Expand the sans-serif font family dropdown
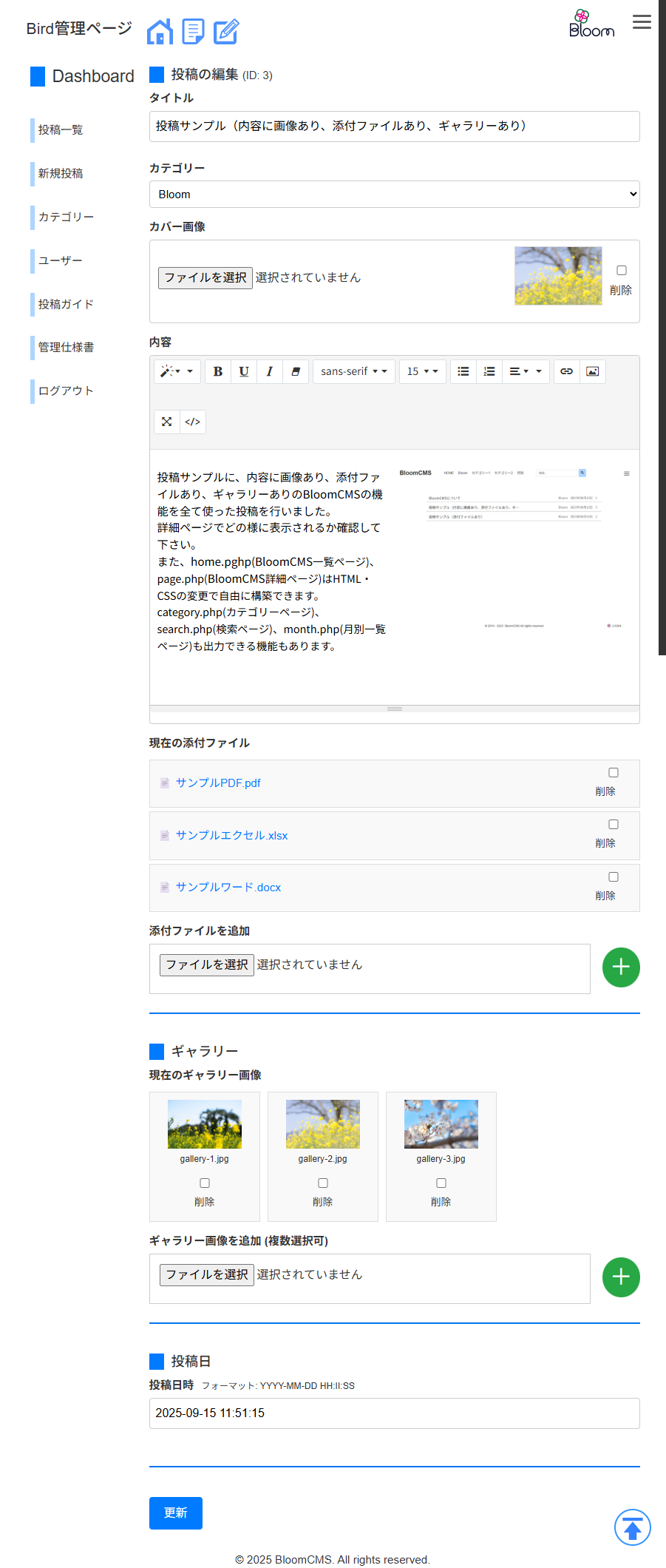 click(x=354, y=371)
